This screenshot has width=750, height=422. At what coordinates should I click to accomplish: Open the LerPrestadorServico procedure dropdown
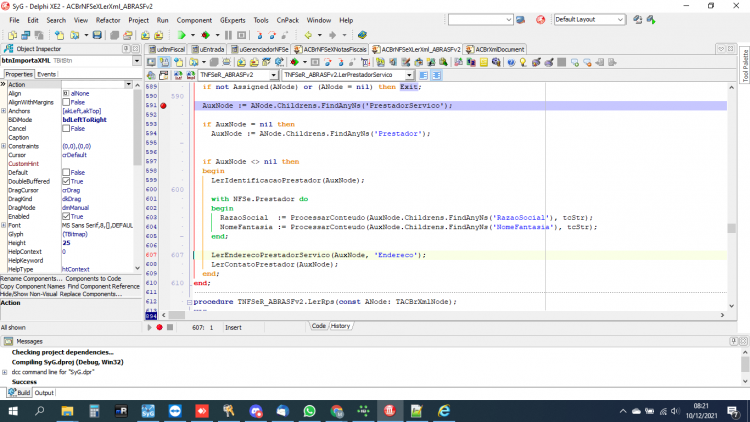(409, 75)
